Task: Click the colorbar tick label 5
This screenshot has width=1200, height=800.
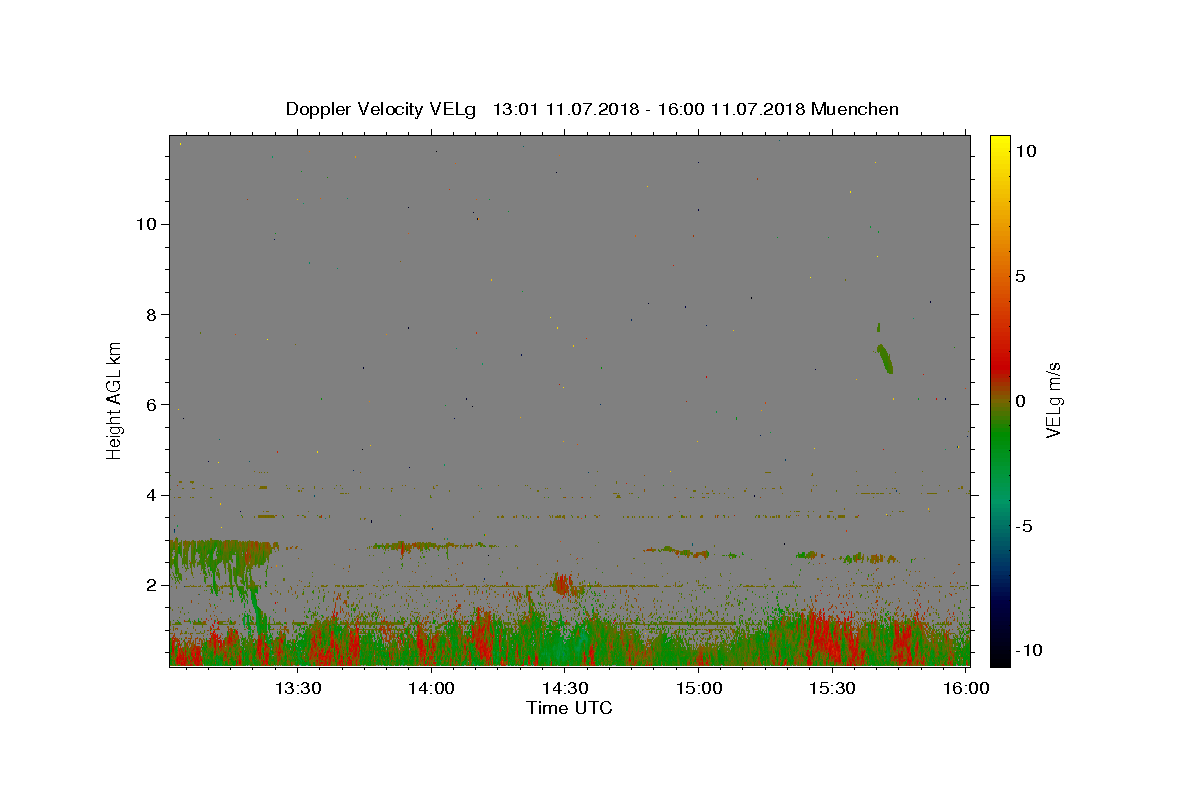Action: click(x=1020, y=275)
